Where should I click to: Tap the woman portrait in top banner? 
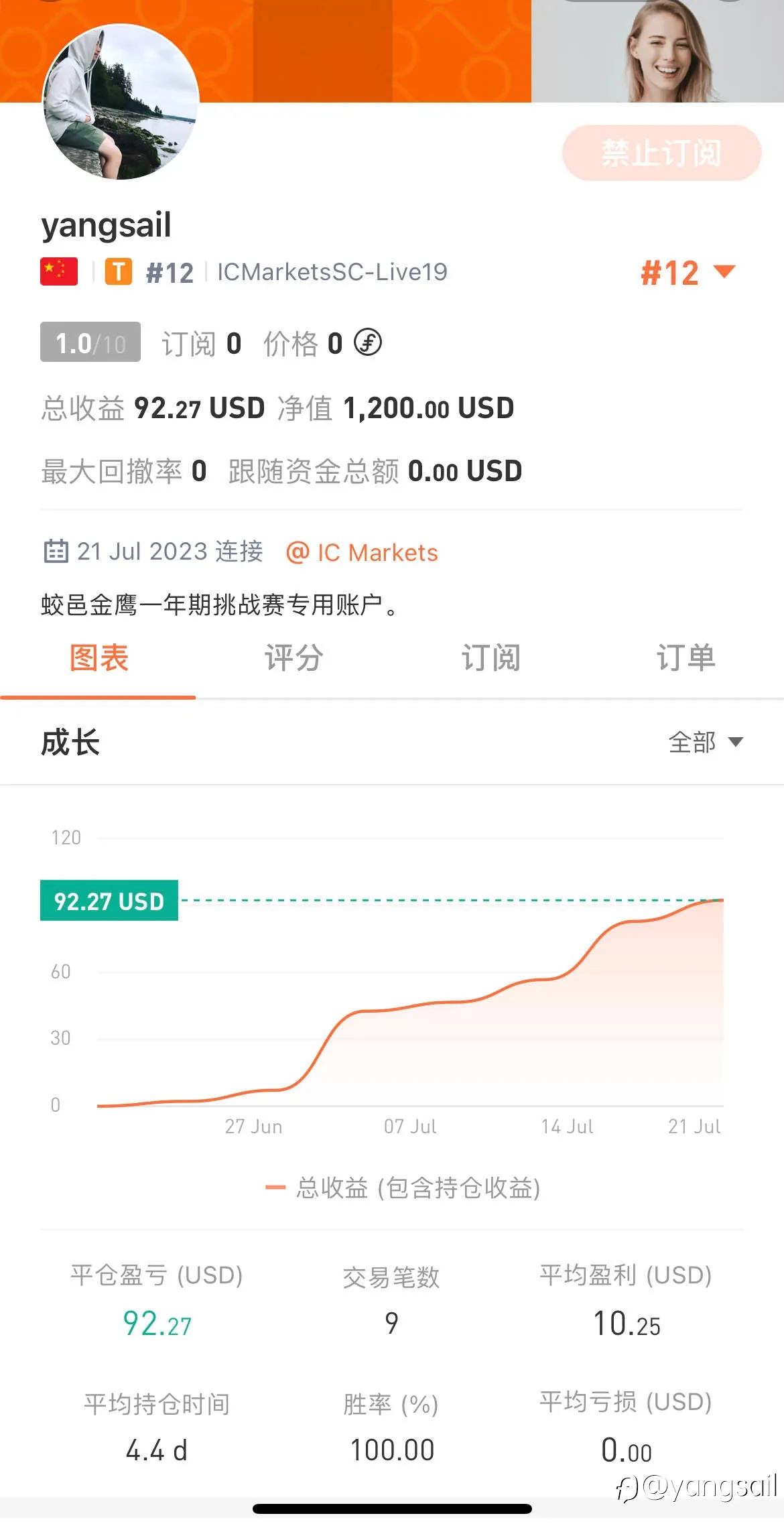click(x=657, y=51)
